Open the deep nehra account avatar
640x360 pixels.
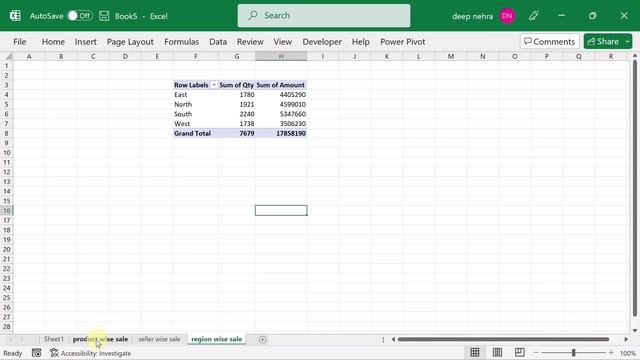tap(507, 16)
